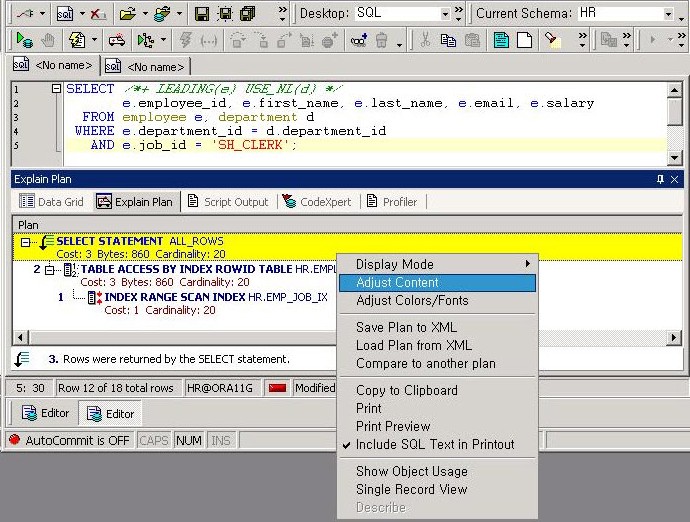Open the Current Schema HR dropdown
The image size is (690, 522).
pyautogui.click(x=668, y=14)
